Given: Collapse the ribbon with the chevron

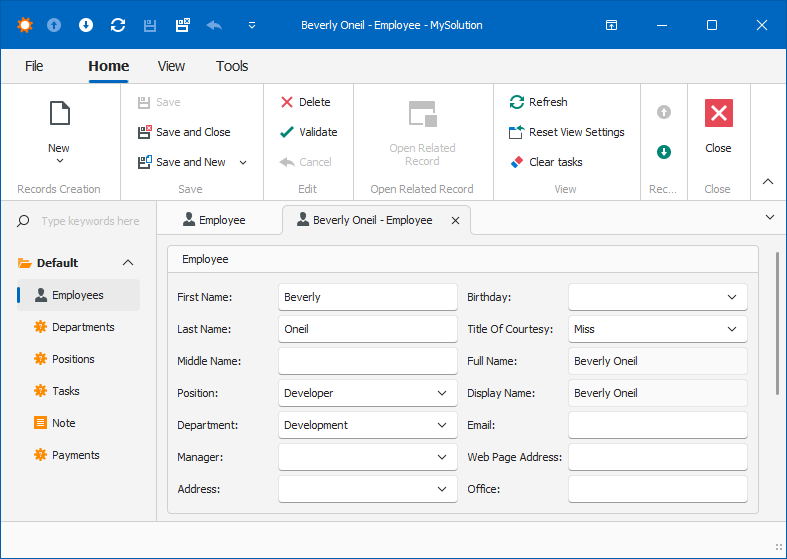Looking at the screenshot, I should [x=768, y=182].
